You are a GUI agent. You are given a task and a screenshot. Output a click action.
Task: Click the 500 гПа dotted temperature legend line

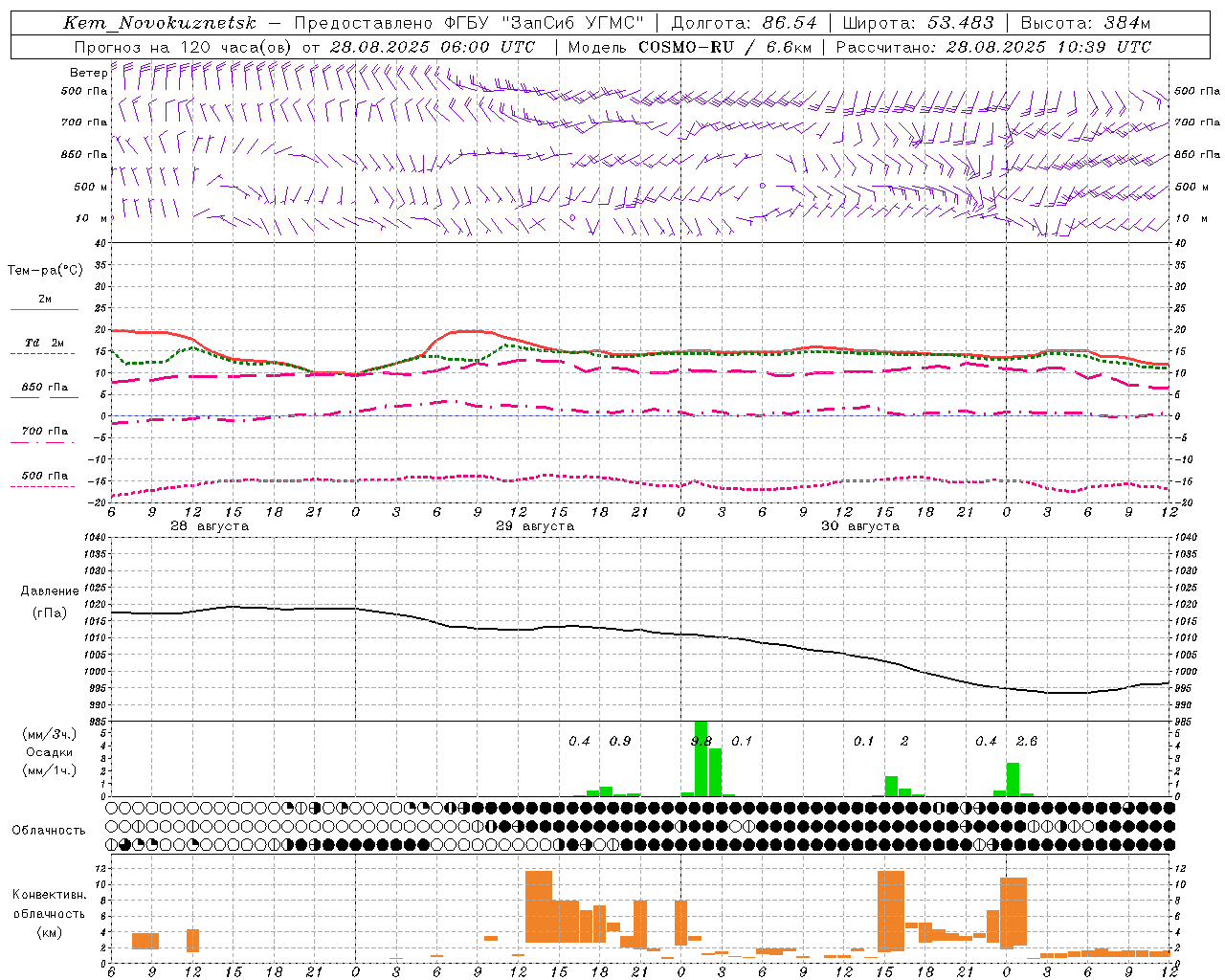(x=44, y=486)
